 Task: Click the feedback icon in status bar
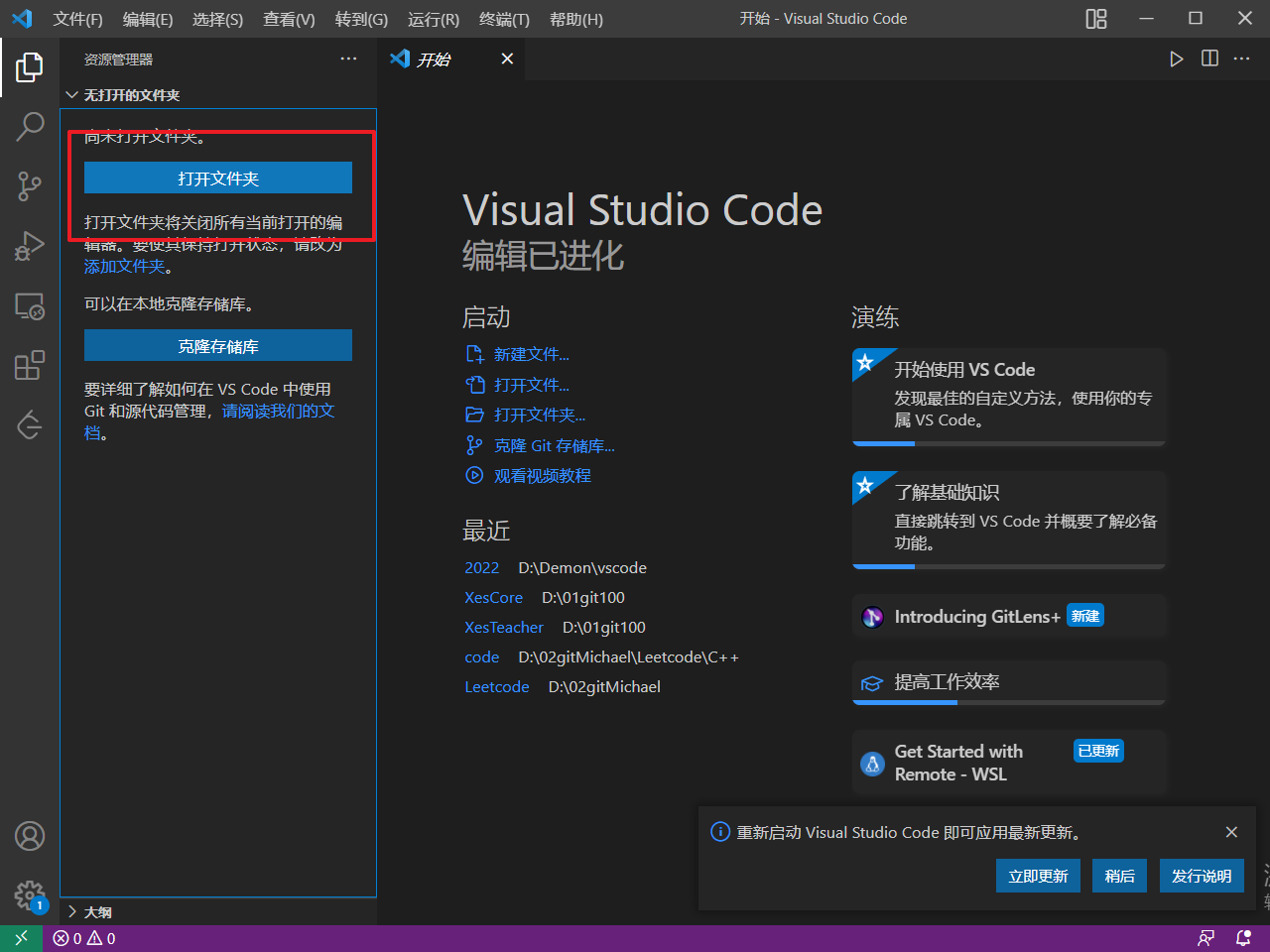1206,938
